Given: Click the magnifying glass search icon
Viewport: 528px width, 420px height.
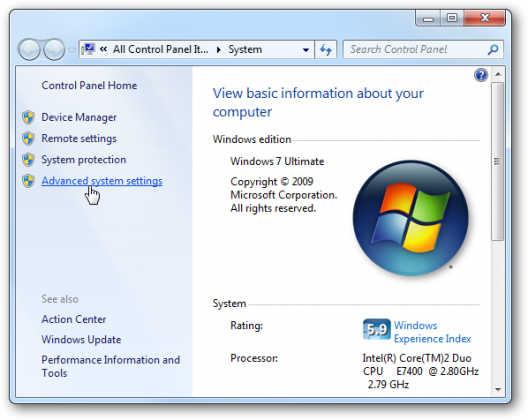Looking at the screenshot, I should point(493,50).
